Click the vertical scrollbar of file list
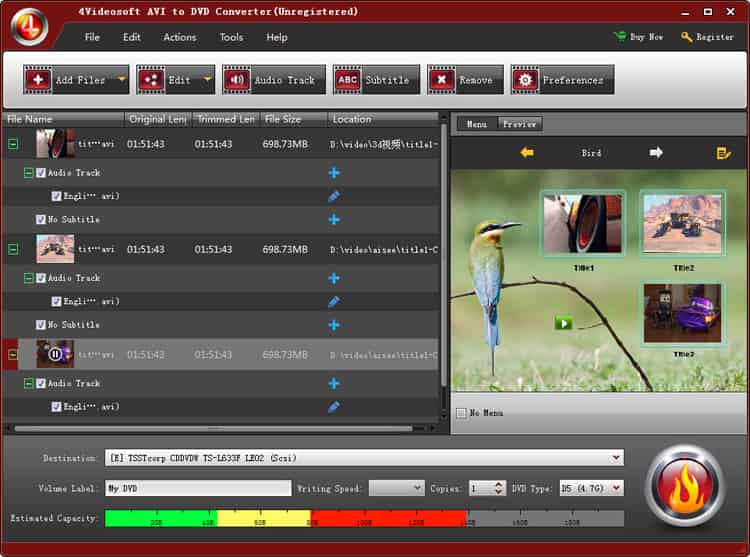This screenshot has height=557, width=750. click(444, 255)
